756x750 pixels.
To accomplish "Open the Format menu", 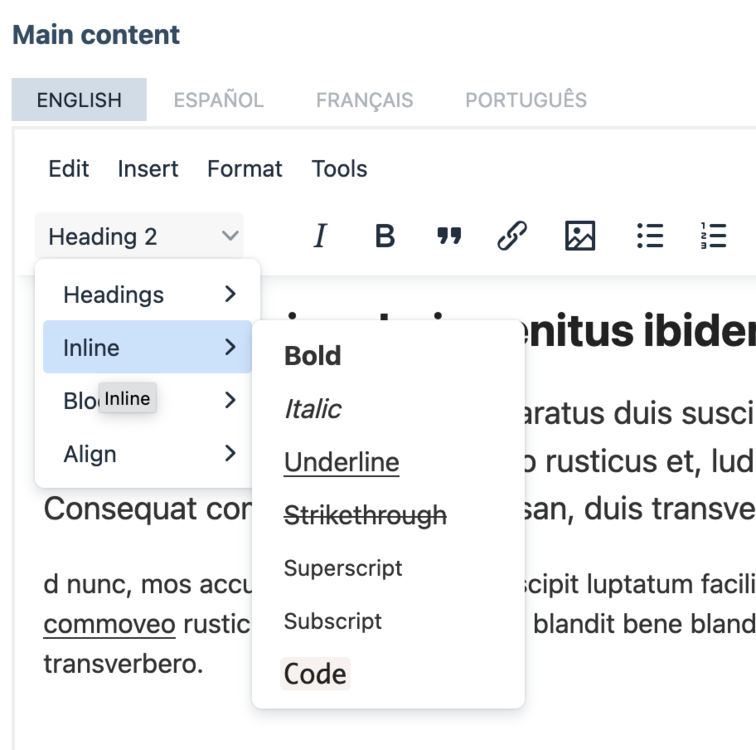I will (245, 169).
